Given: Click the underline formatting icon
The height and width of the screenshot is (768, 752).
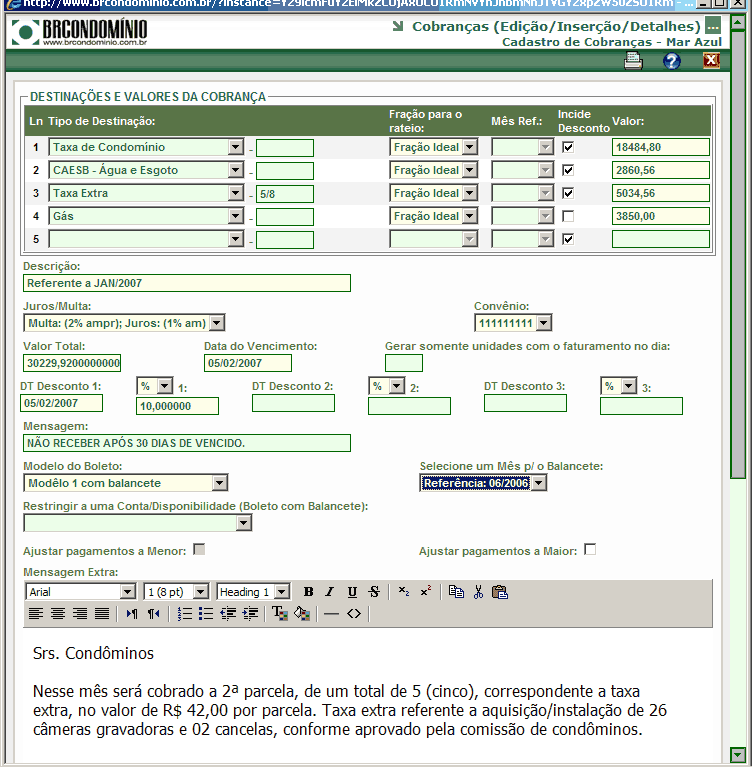Looking at the screenshot, I should (x=352, y=592).
